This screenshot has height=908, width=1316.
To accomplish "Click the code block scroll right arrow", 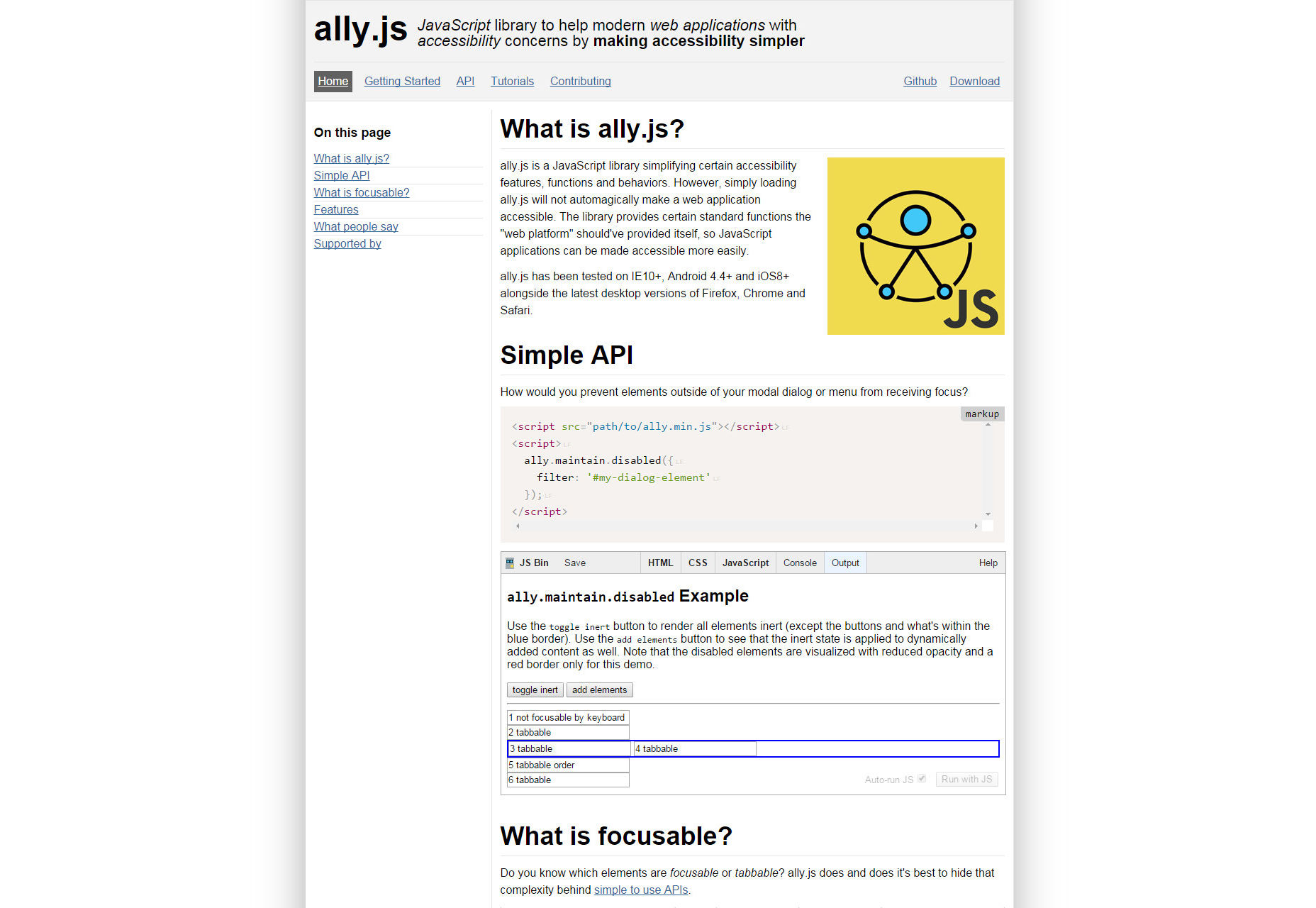I will [976, 526].
